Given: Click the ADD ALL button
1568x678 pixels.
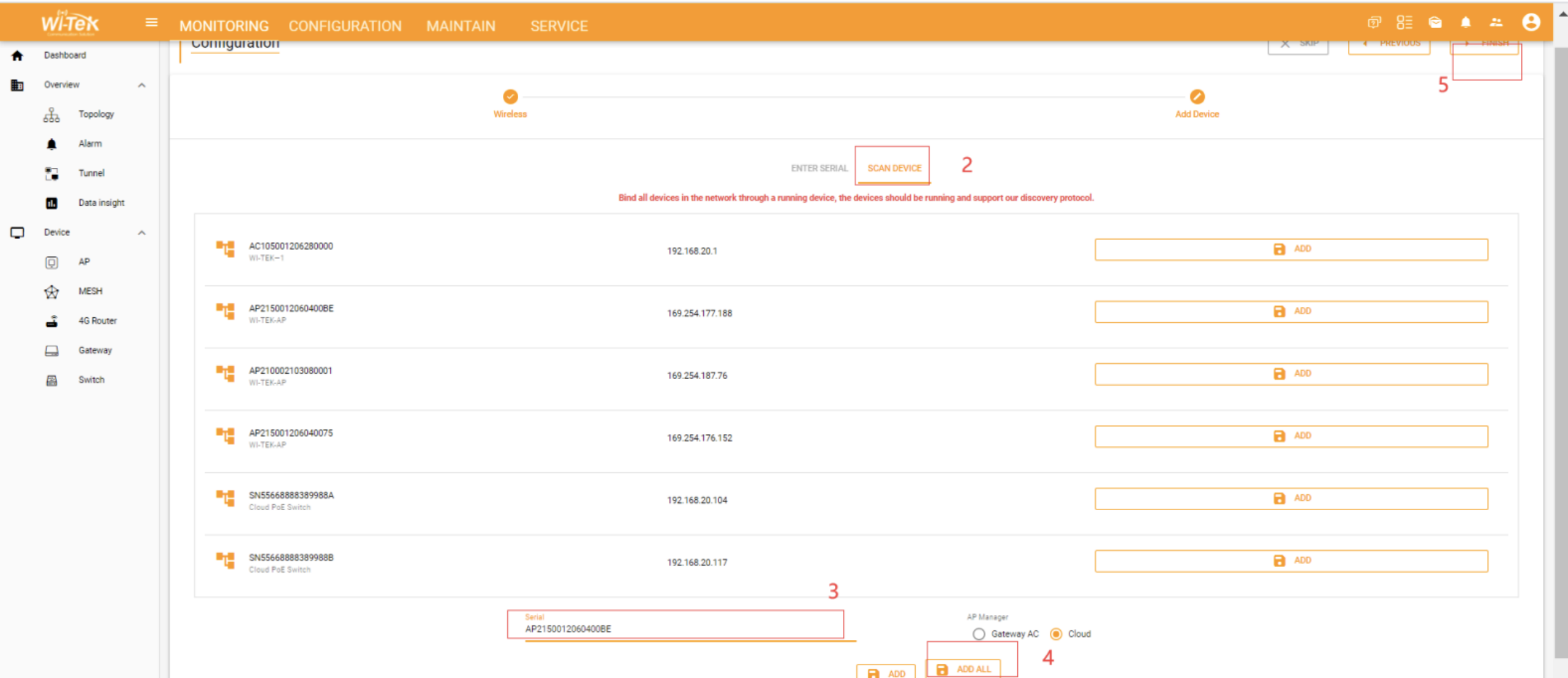Looking at the screenshot, I should click(x=965, y=669).
